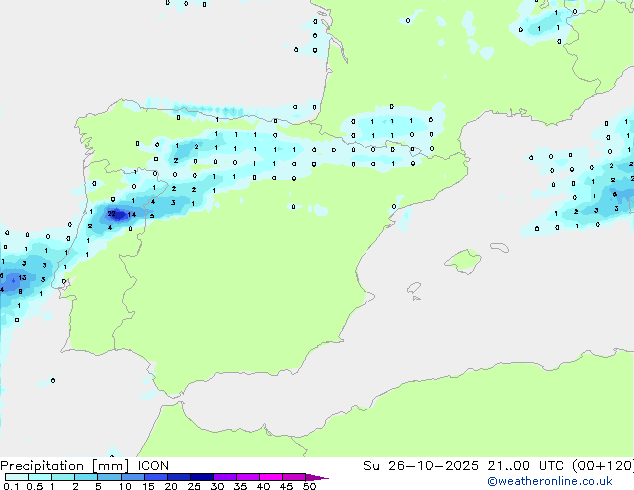634x490 pixels.
Task: Click the Ibiza island outline
Action: pyautogui.click(x=414, y=288)
